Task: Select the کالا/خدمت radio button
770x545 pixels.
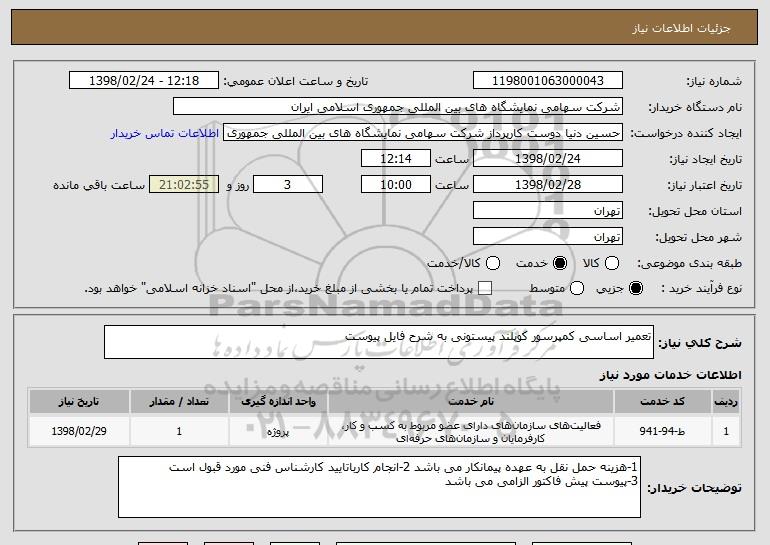Action: (493, 263)
